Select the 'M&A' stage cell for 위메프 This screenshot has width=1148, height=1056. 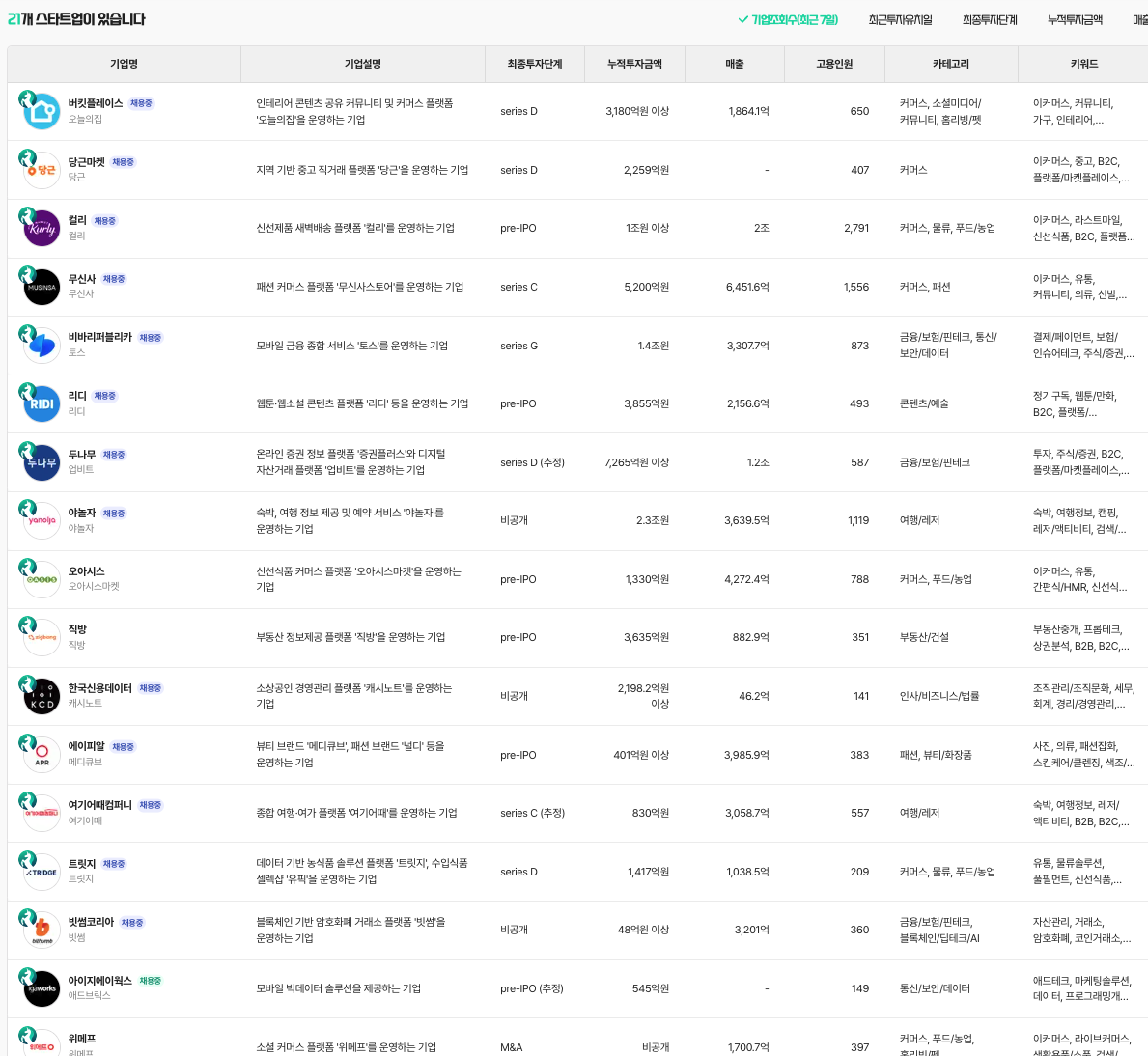(x=511, y=1047)
